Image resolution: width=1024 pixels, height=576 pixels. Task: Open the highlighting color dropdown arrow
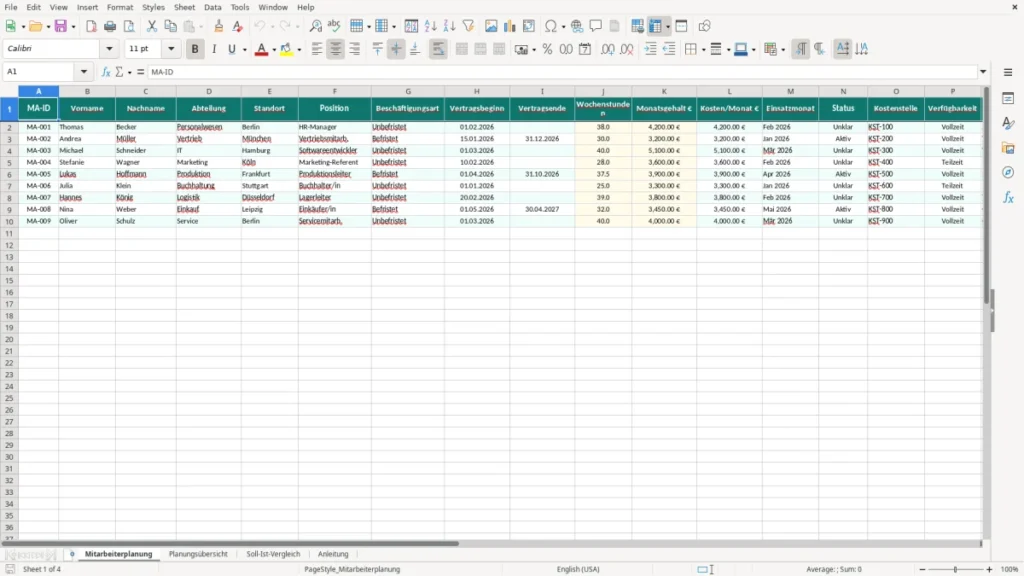(299, 50)
